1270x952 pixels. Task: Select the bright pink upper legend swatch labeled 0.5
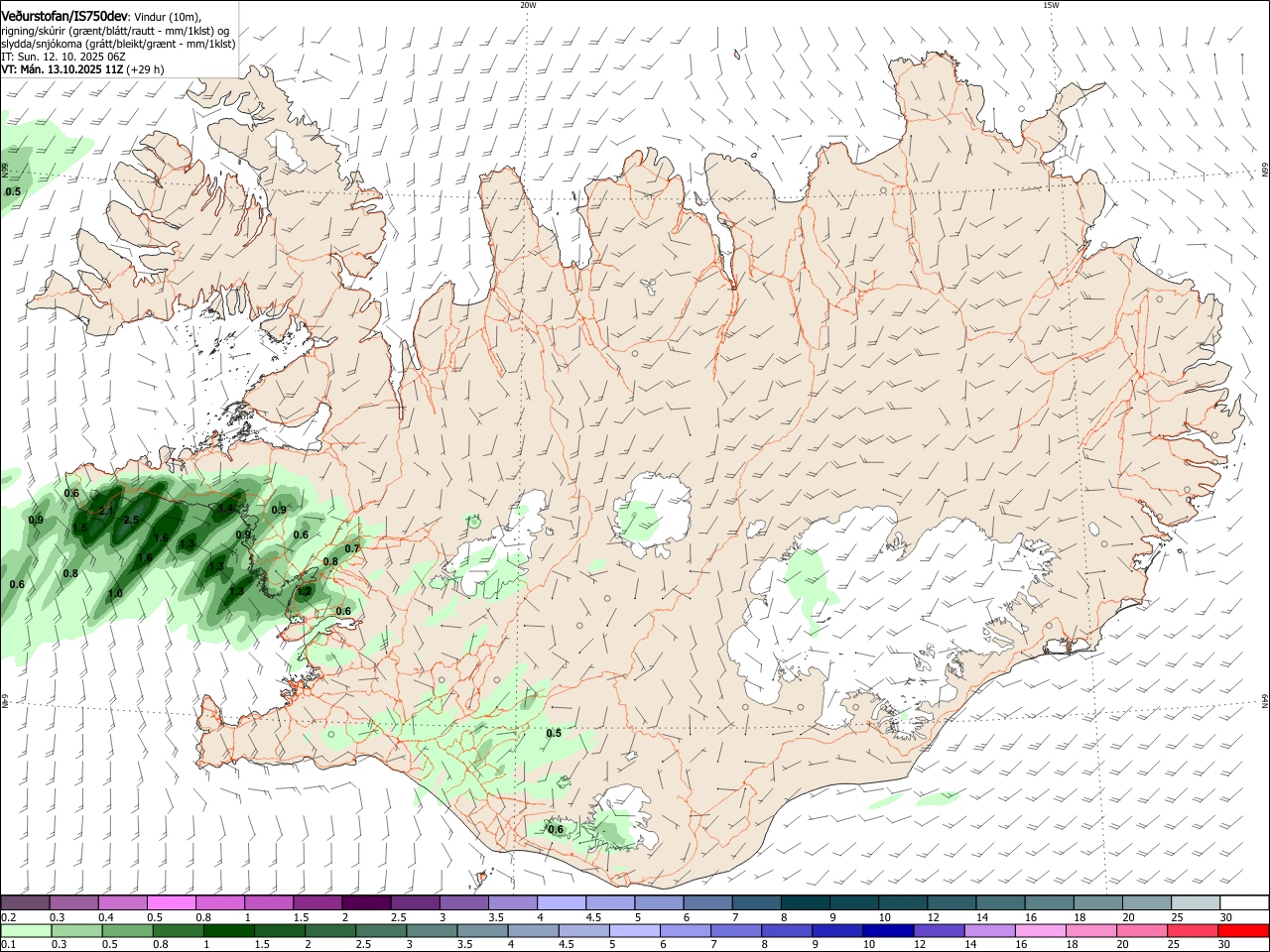pyautogui.click(x=171, y=902)
